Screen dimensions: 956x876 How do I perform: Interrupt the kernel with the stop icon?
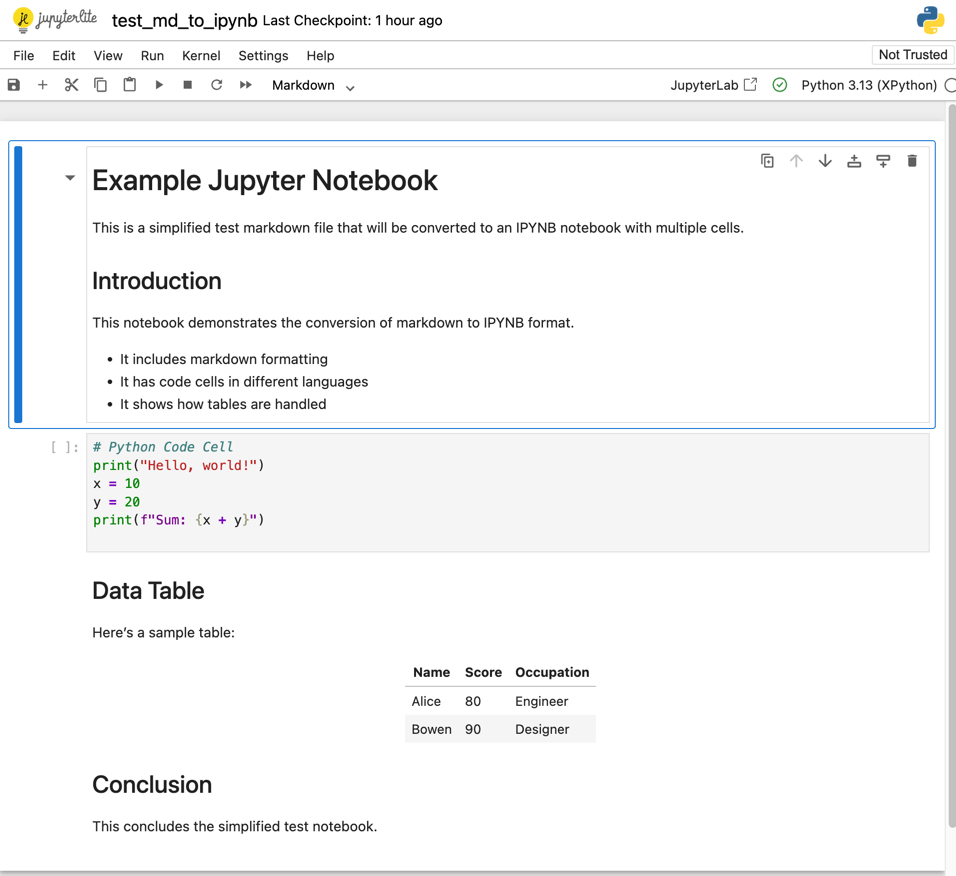[188, 85]
